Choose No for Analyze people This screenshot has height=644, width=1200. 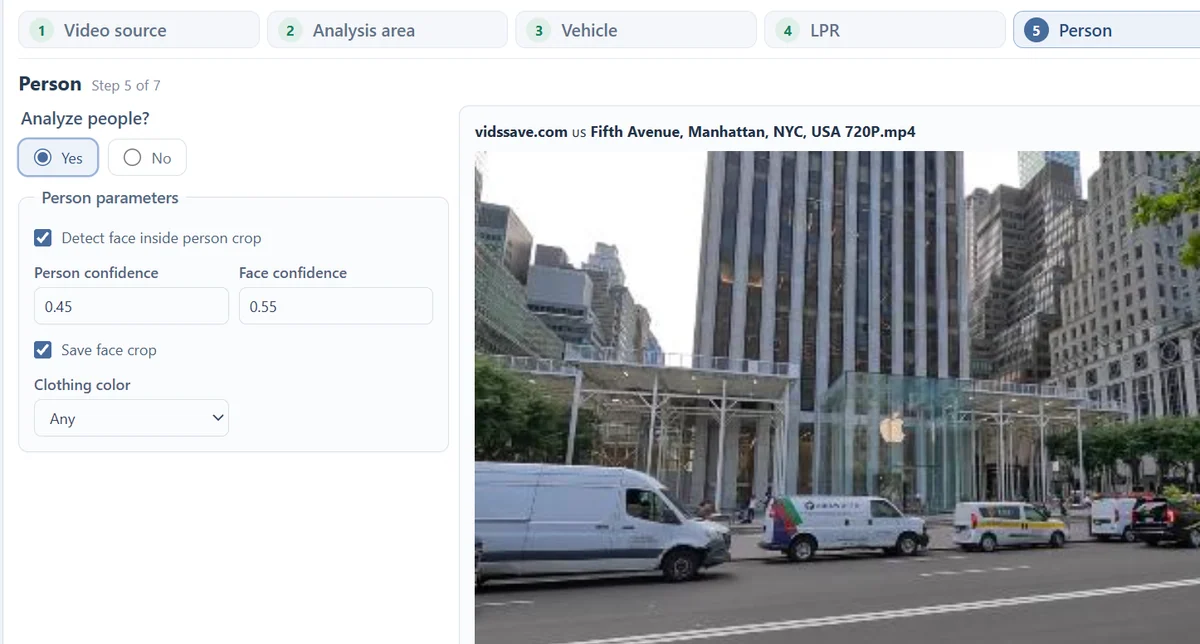[x=147, y=158]
